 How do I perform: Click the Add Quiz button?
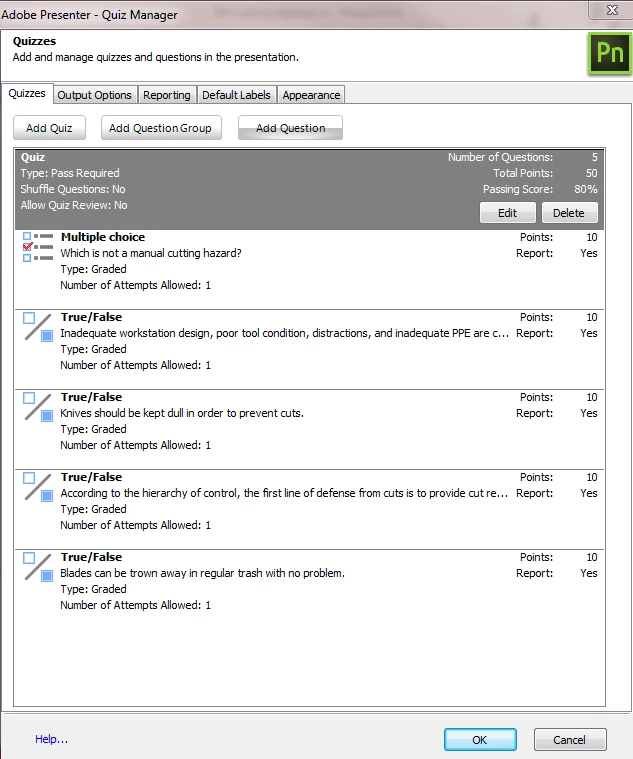(49, 128)
